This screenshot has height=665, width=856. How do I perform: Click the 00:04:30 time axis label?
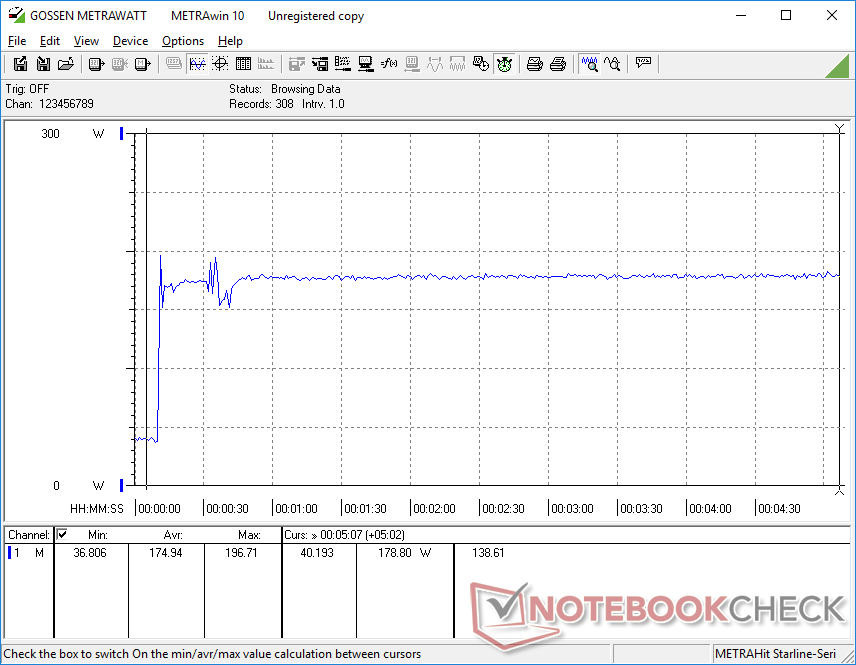(780, 509)
